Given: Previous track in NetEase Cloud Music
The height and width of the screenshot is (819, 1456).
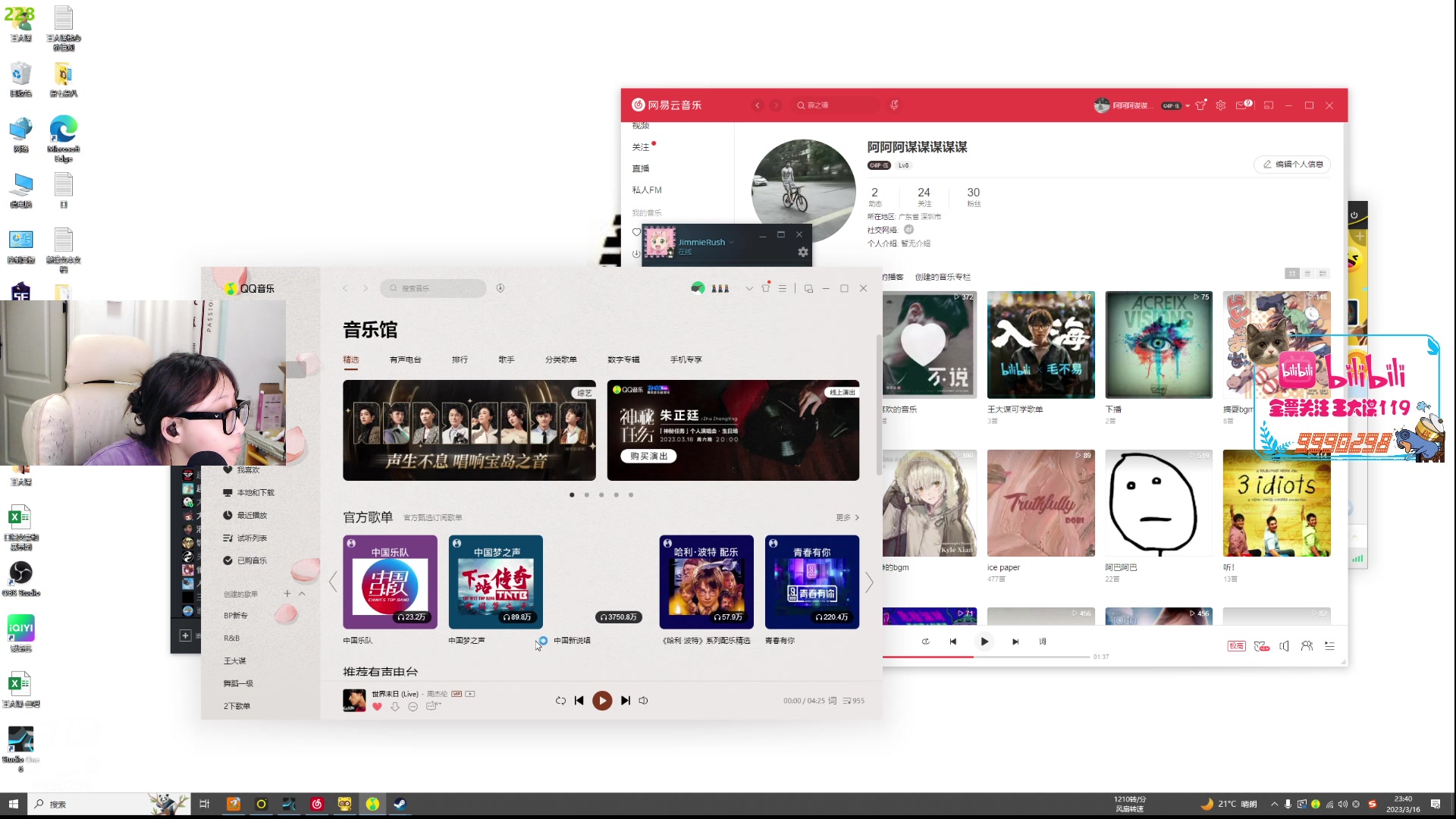Looking at the screenshot, I should click(953, 642).
